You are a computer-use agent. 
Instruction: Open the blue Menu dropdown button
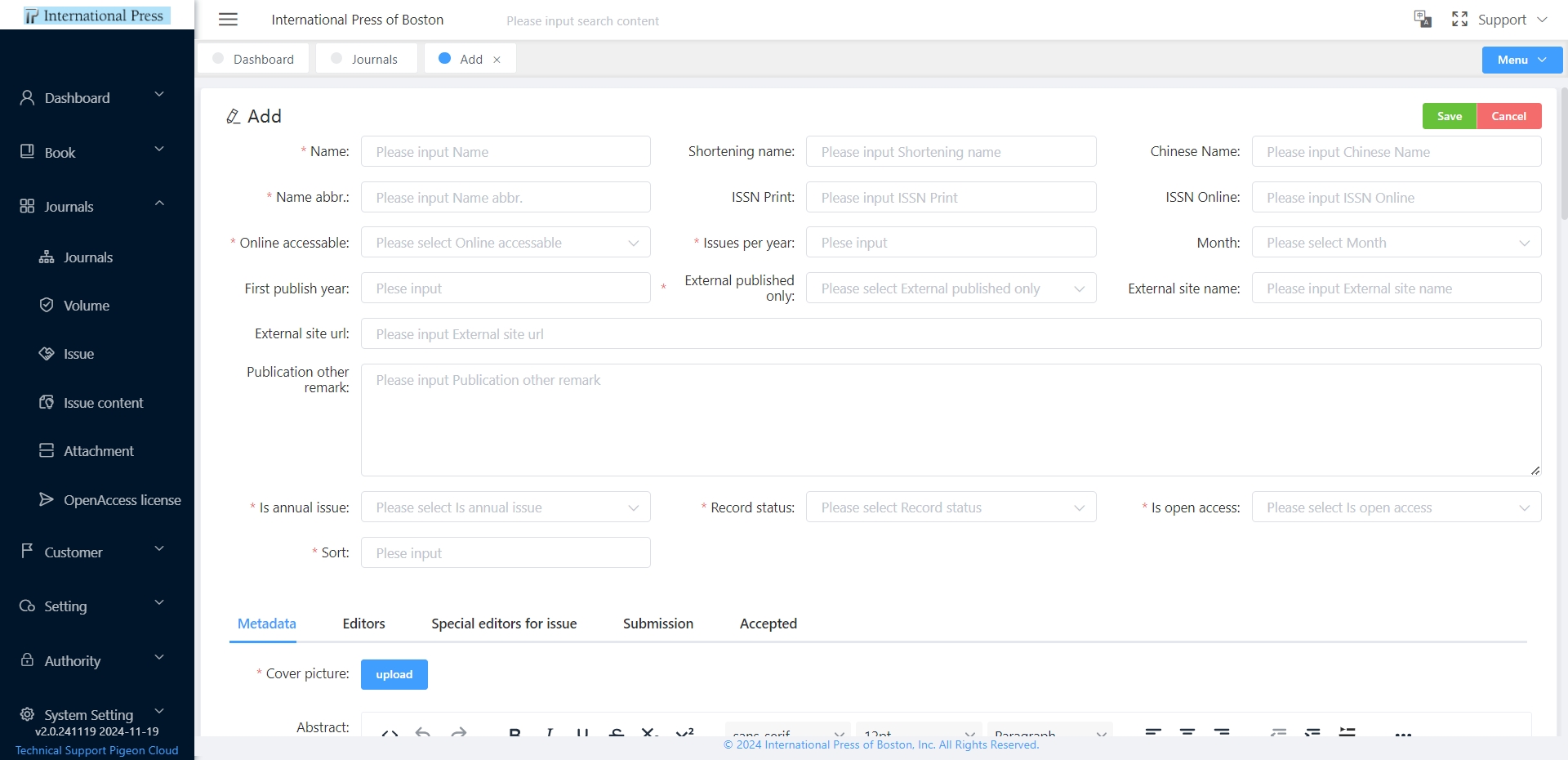(1521, 60)
